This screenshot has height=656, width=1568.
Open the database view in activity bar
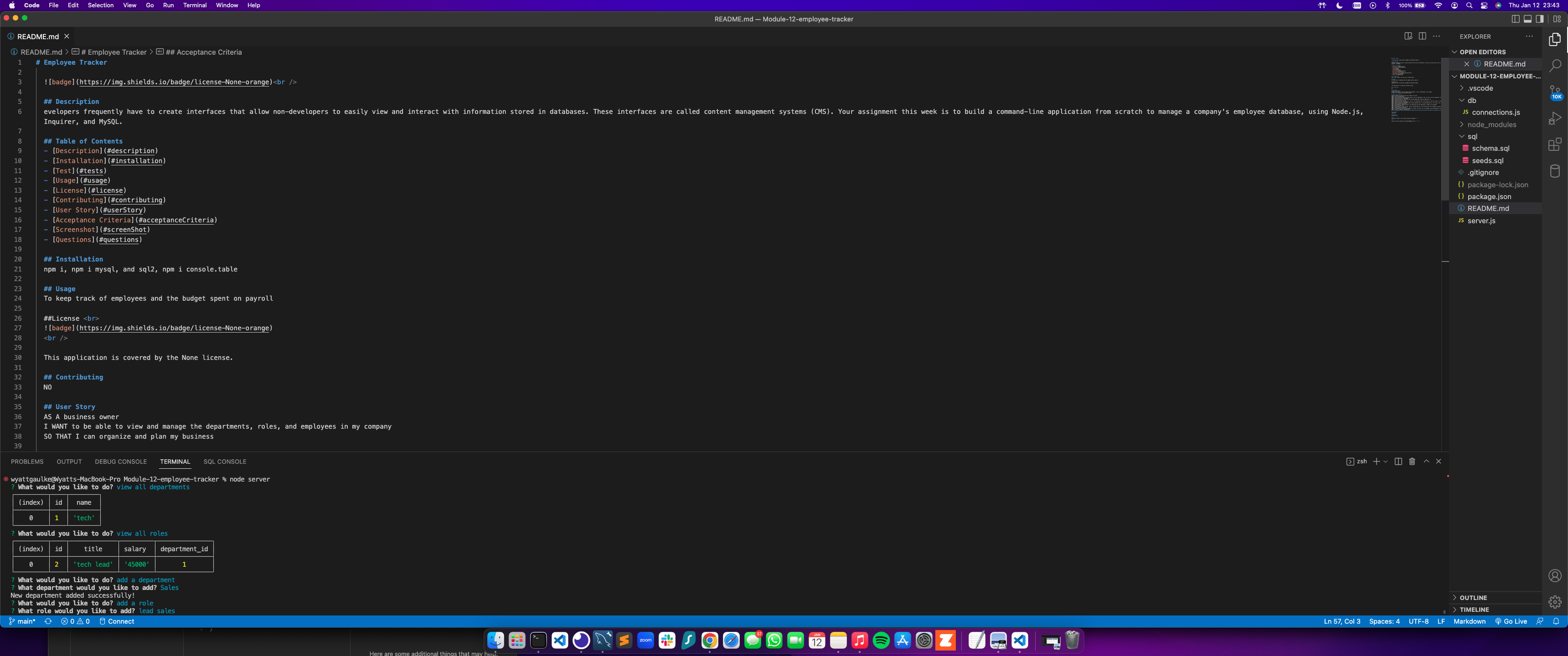coord(1555,171)
